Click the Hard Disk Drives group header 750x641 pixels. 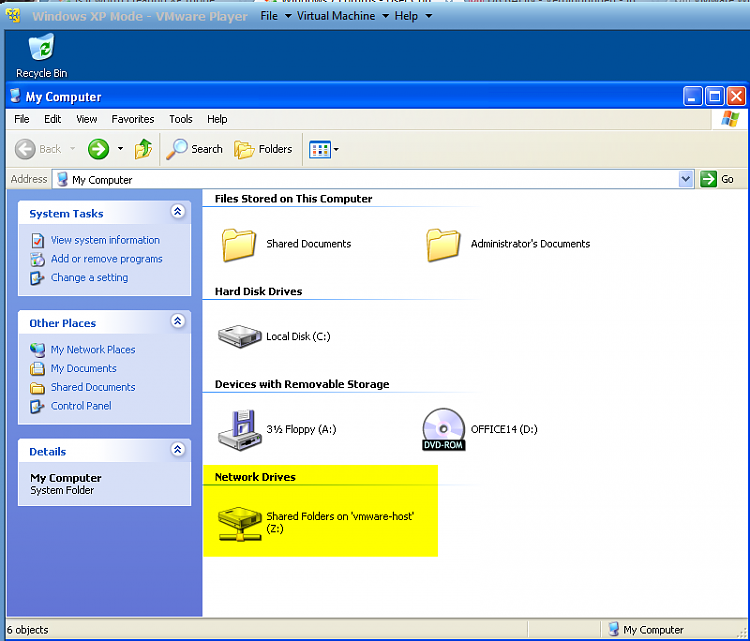point(258,291)
